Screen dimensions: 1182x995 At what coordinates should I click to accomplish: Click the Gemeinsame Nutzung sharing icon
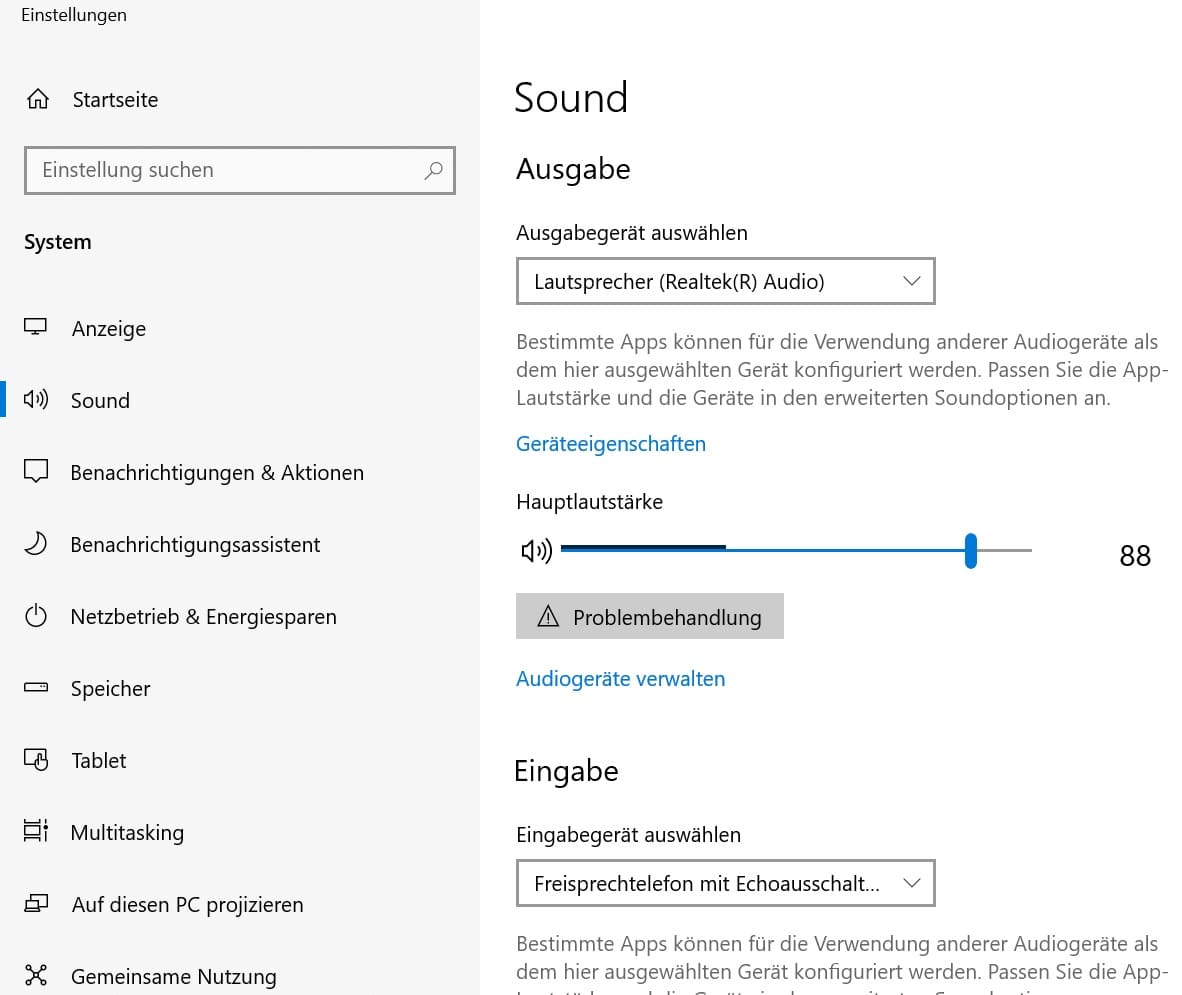(x=36, y=975)
